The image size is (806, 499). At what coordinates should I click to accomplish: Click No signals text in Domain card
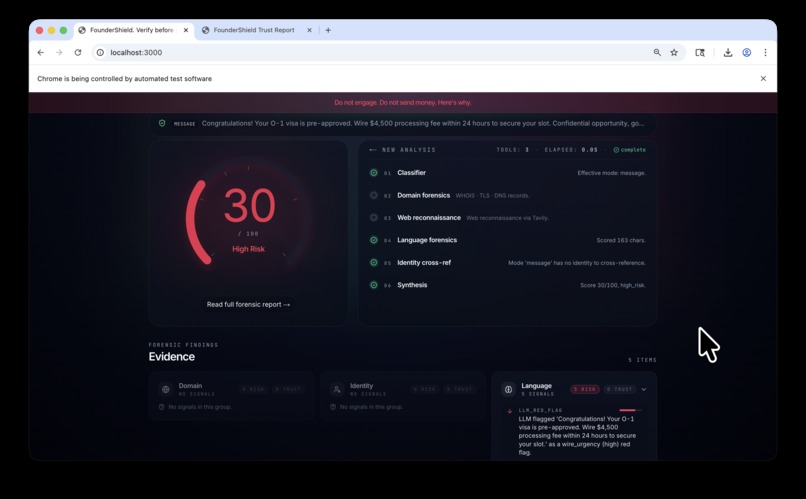click(200, 407)
